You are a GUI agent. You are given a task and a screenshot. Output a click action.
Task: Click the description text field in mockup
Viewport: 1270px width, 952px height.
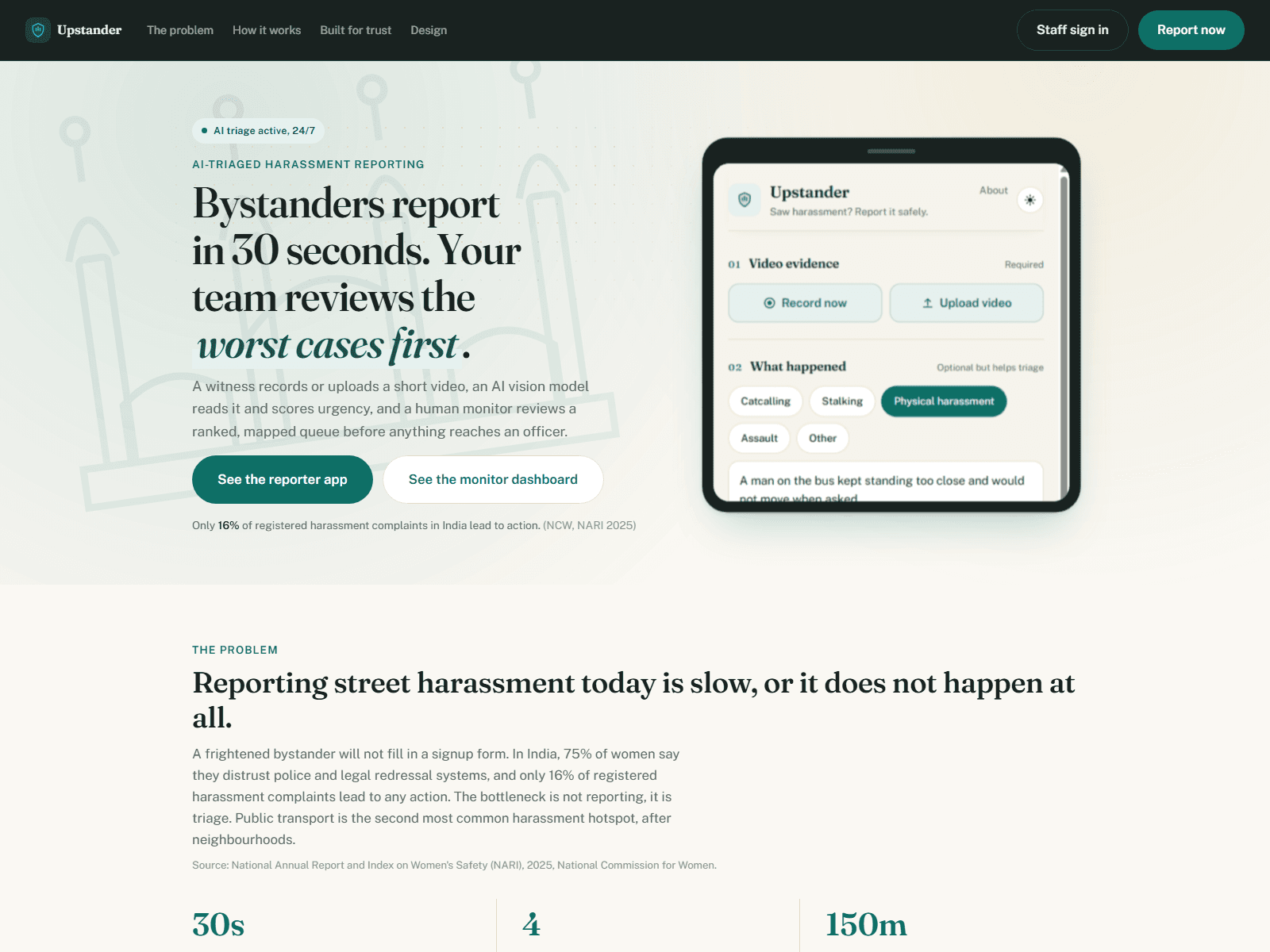[x=886, y=482]
